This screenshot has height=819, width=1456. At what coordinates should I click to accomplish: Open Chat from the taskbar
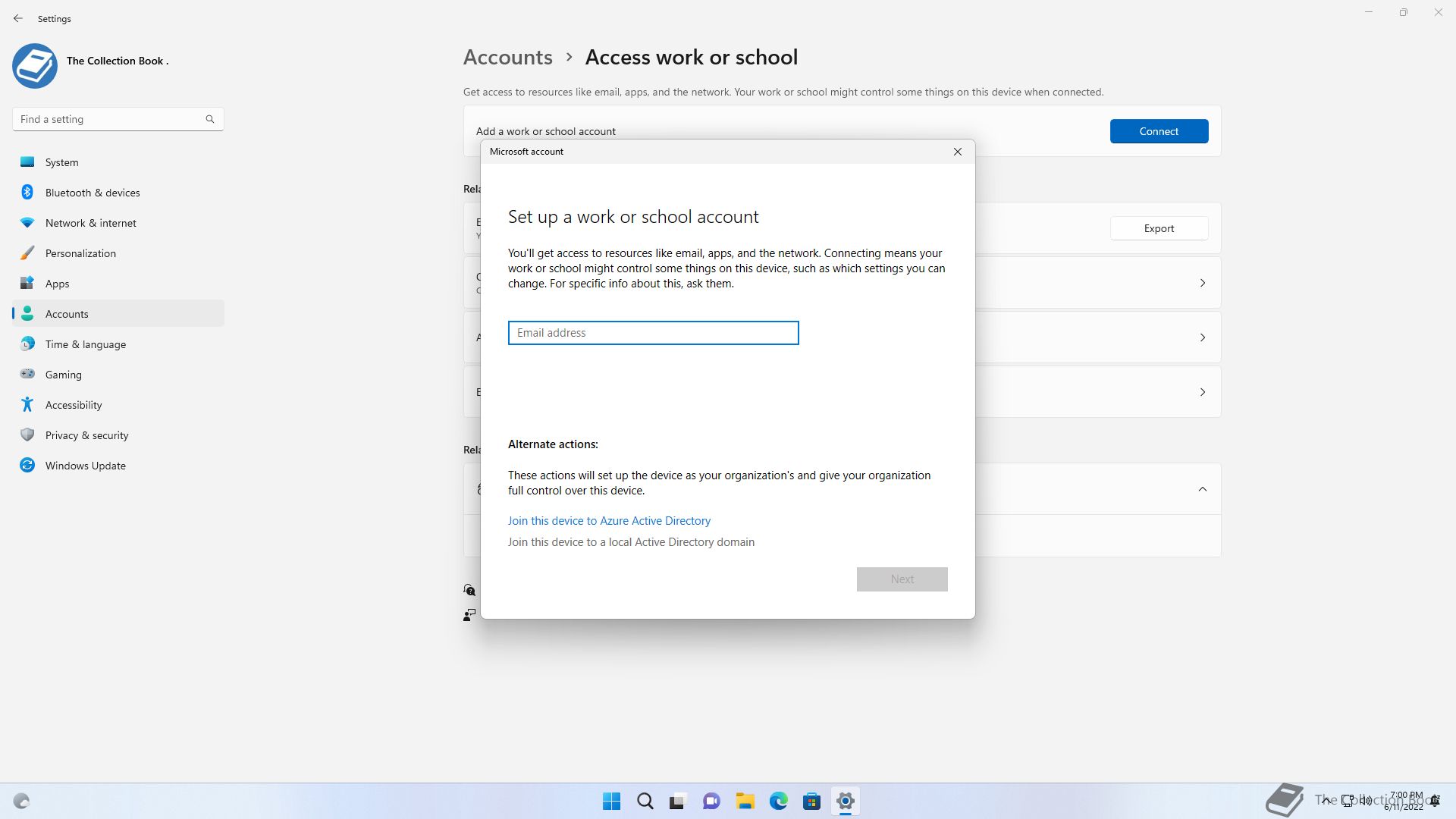point(711,802)
